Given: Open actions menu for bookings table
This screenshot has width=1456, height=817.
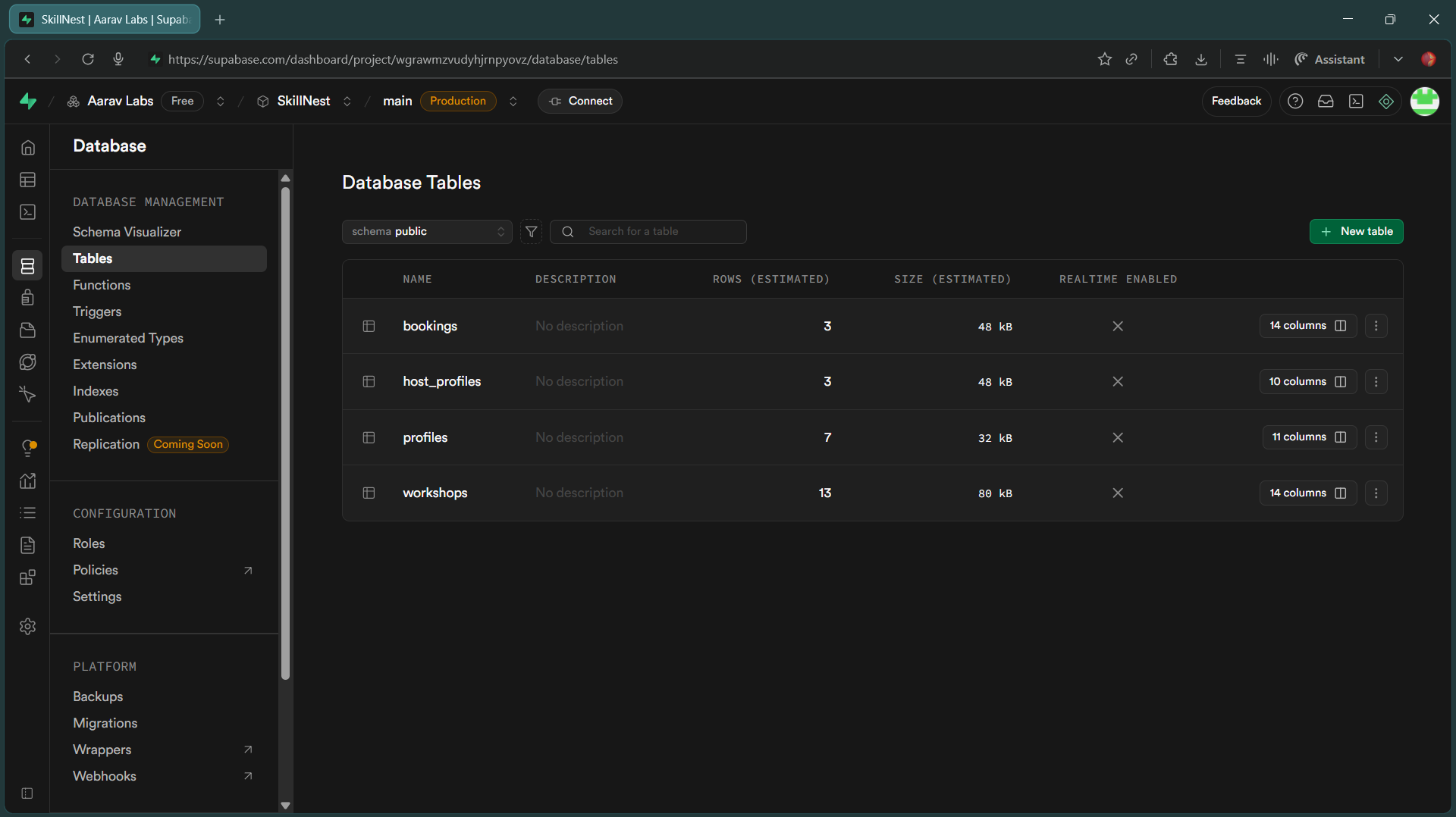Looking at the screenshot, I should coord(1376,326).
